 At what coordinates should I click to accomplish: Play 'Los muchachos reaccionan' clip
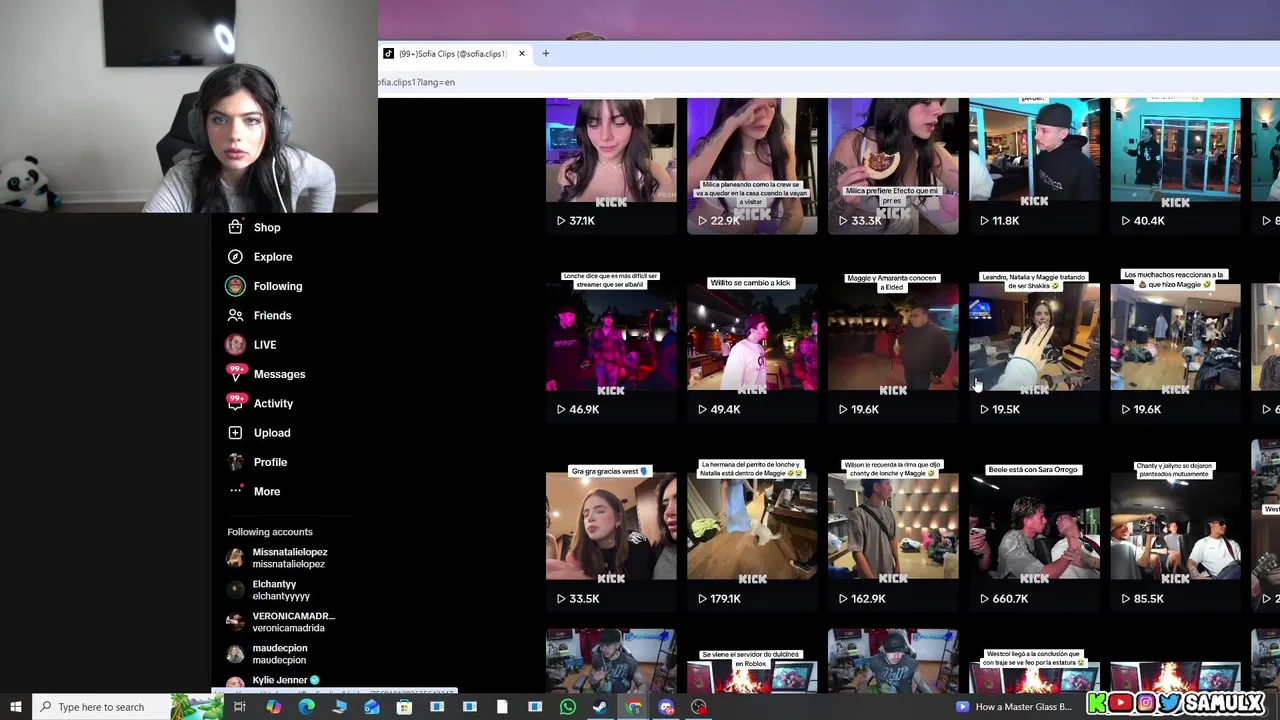pyautogui.click(x=1175, y=345)
